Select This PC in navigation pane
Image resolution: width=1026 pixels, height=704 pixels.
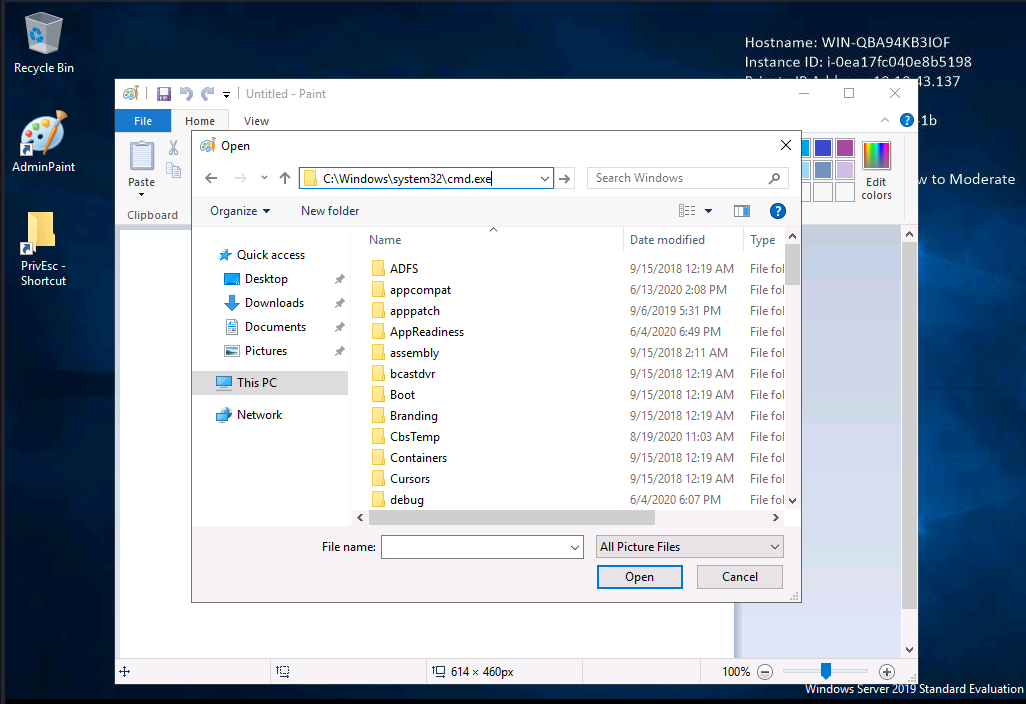271,383
